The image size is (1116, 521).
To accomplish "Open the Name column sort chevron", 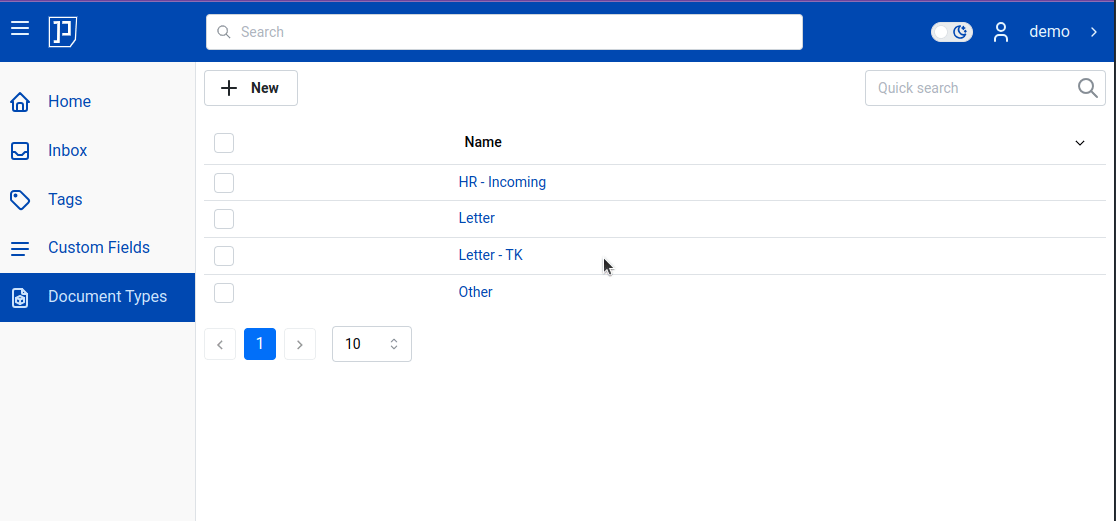I will tap(1080, 143).
